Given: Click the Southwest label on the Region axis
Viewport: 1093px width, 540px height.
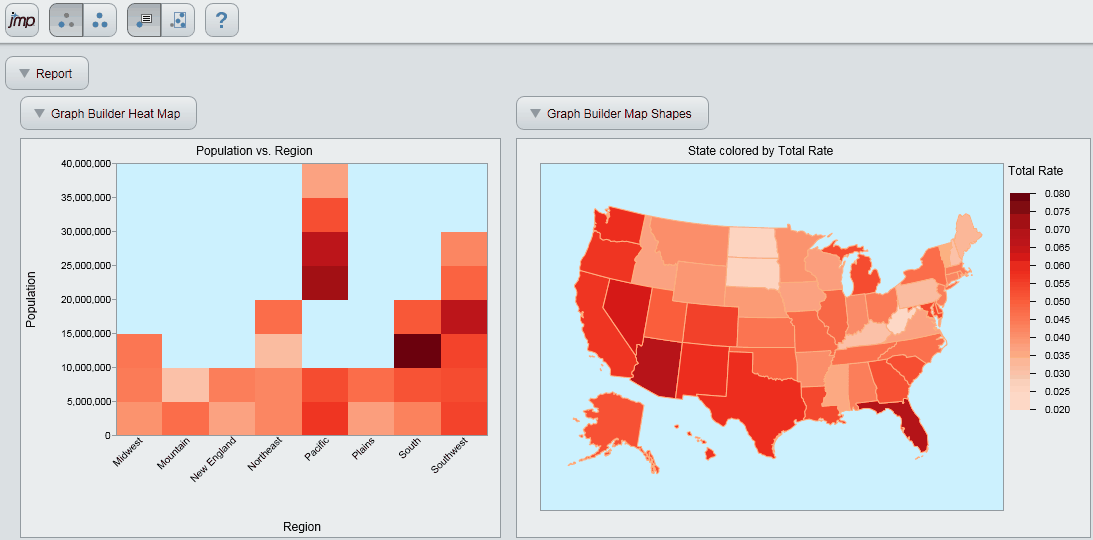Looking at the screenshot, I should 448,462.
